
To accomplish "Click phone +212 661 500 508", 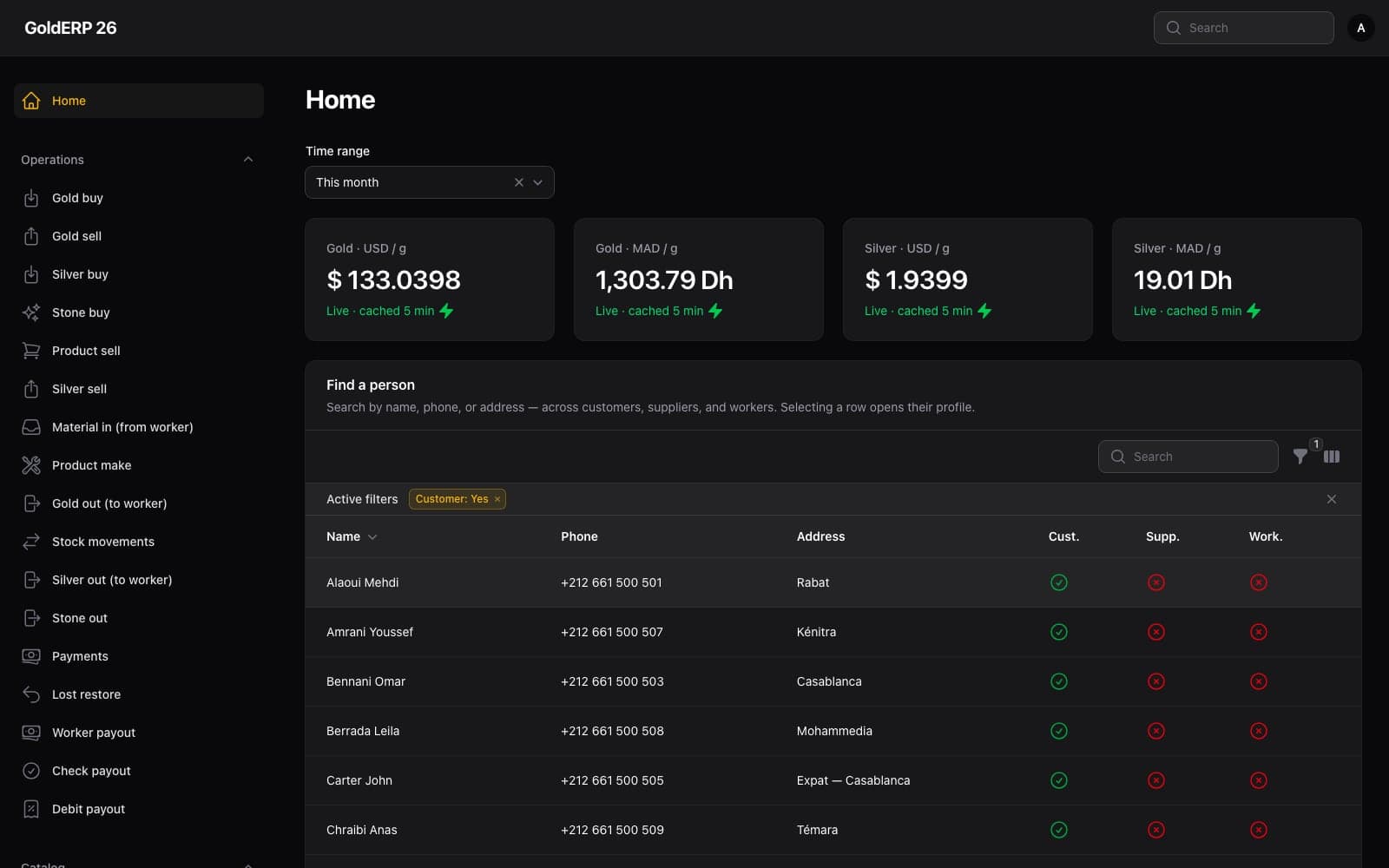I will click(x=612, y=731).
